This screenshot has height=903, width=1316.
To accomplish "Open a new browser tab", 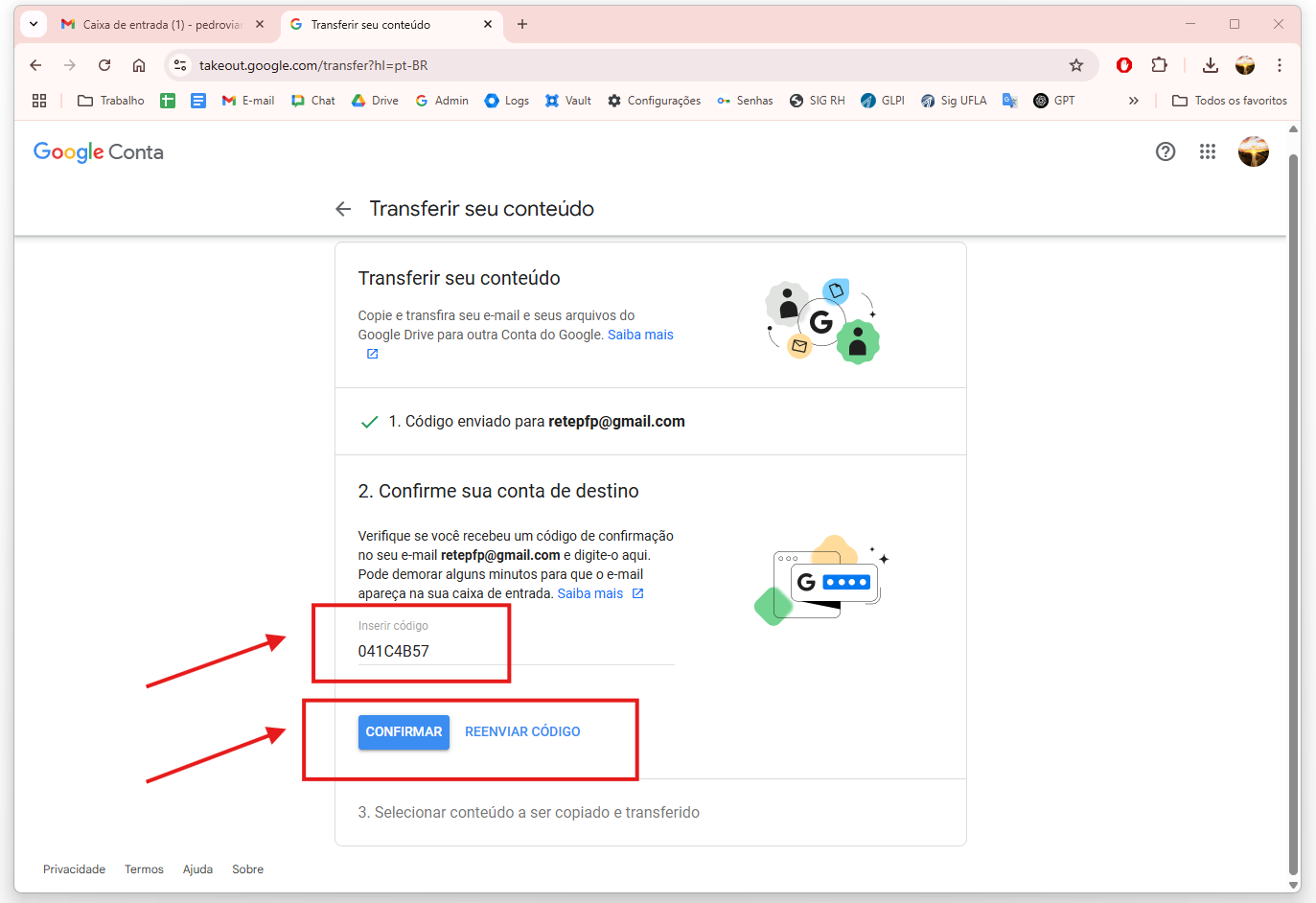I will 522,24.
